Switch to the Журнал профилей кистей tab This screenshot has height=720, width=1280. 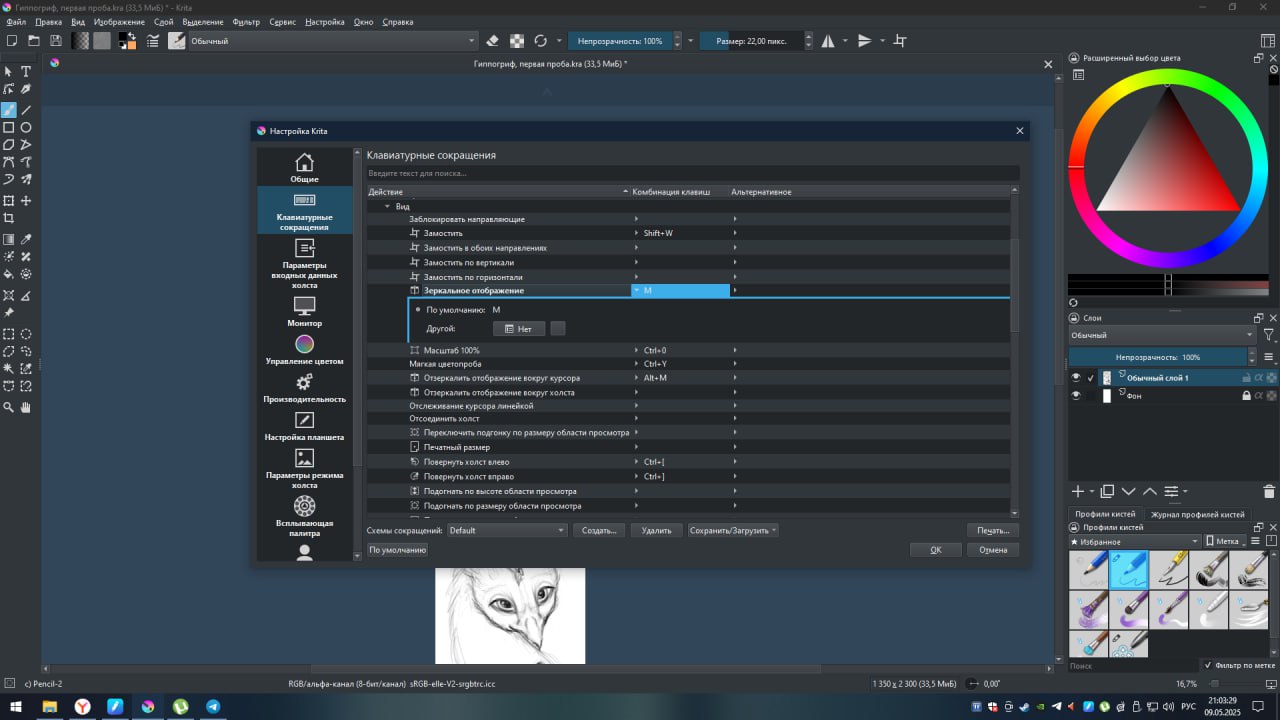1197,514
